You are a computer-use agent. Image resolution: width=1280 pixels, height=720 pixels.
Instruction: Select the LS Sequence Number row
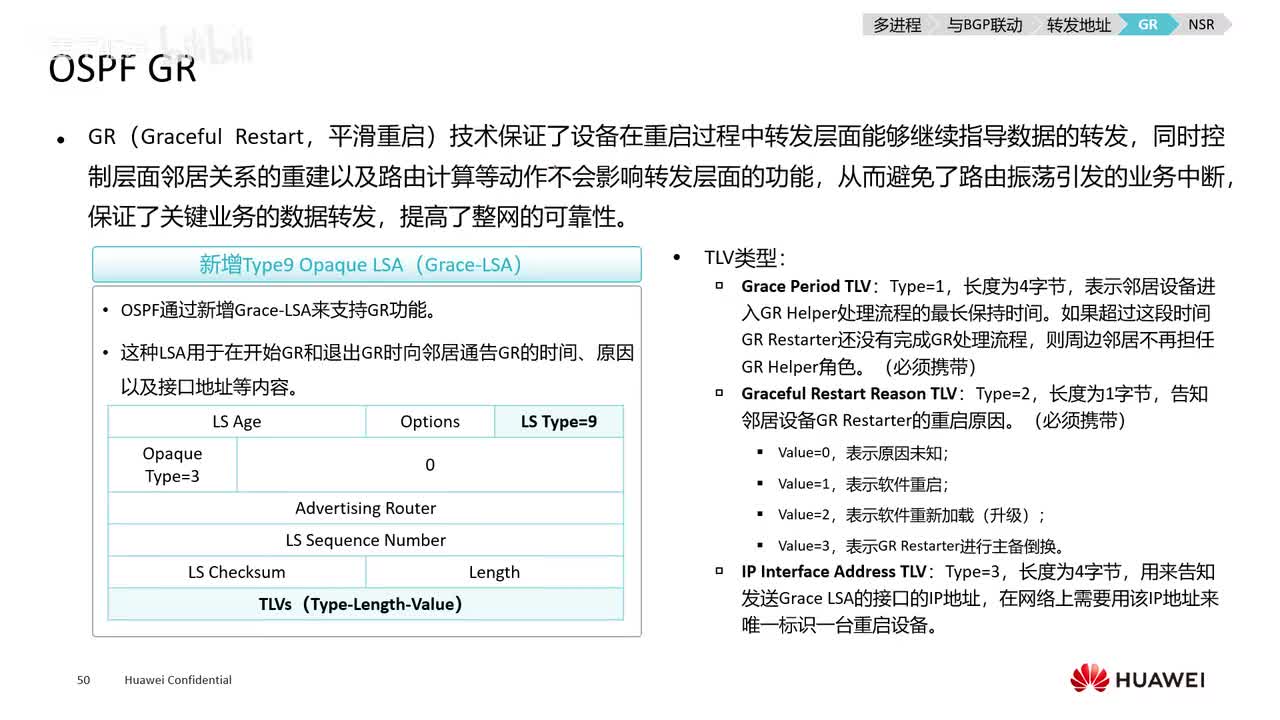pos(366,540)
